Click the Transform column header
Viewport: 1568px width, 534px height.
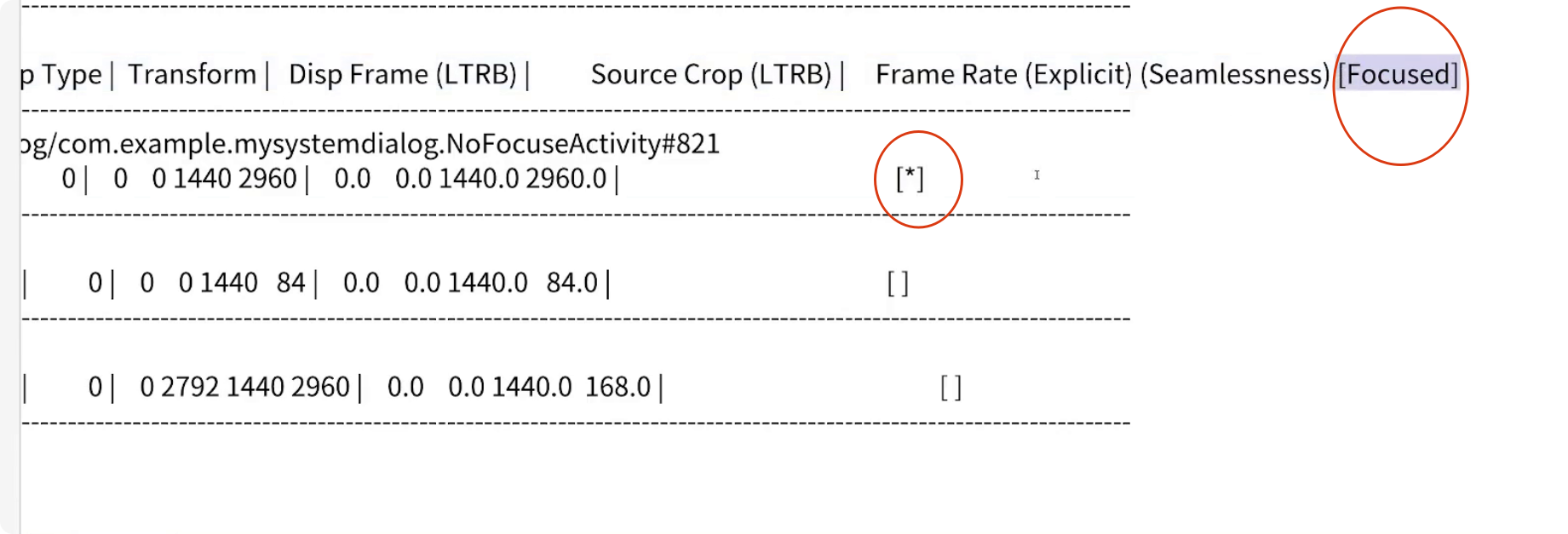pos(192,75)
